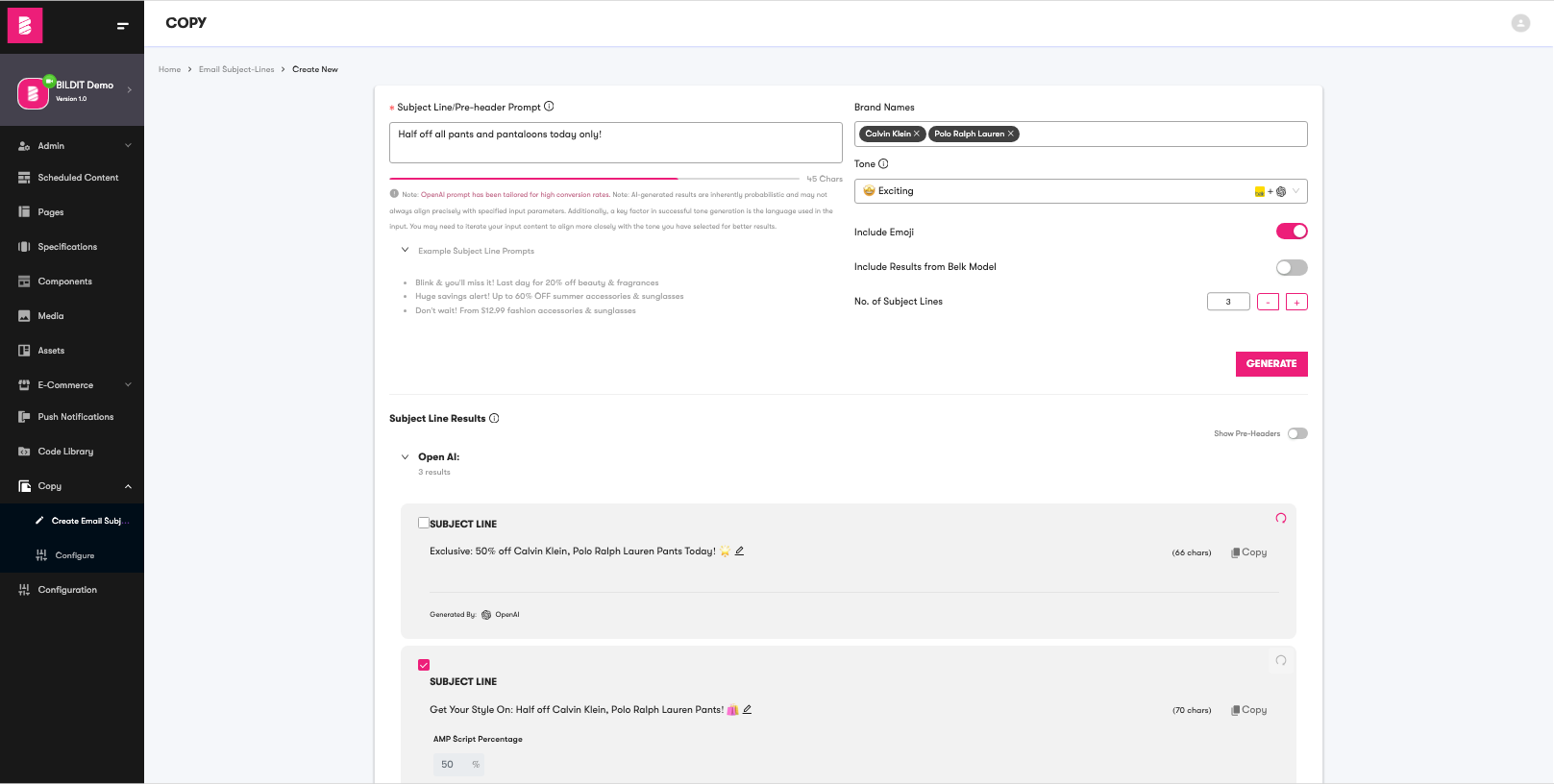Regenerate the first subject line with refresh icon

(1280, 518)
